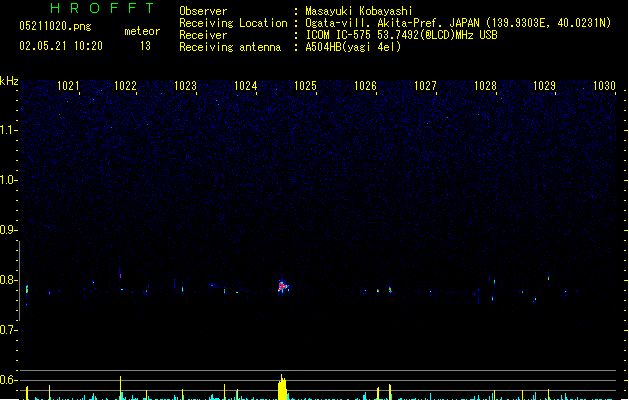Click the tall yellow intensity bar before 1025
This screenshot has height=400, width=629.
(x=282, y=387)
